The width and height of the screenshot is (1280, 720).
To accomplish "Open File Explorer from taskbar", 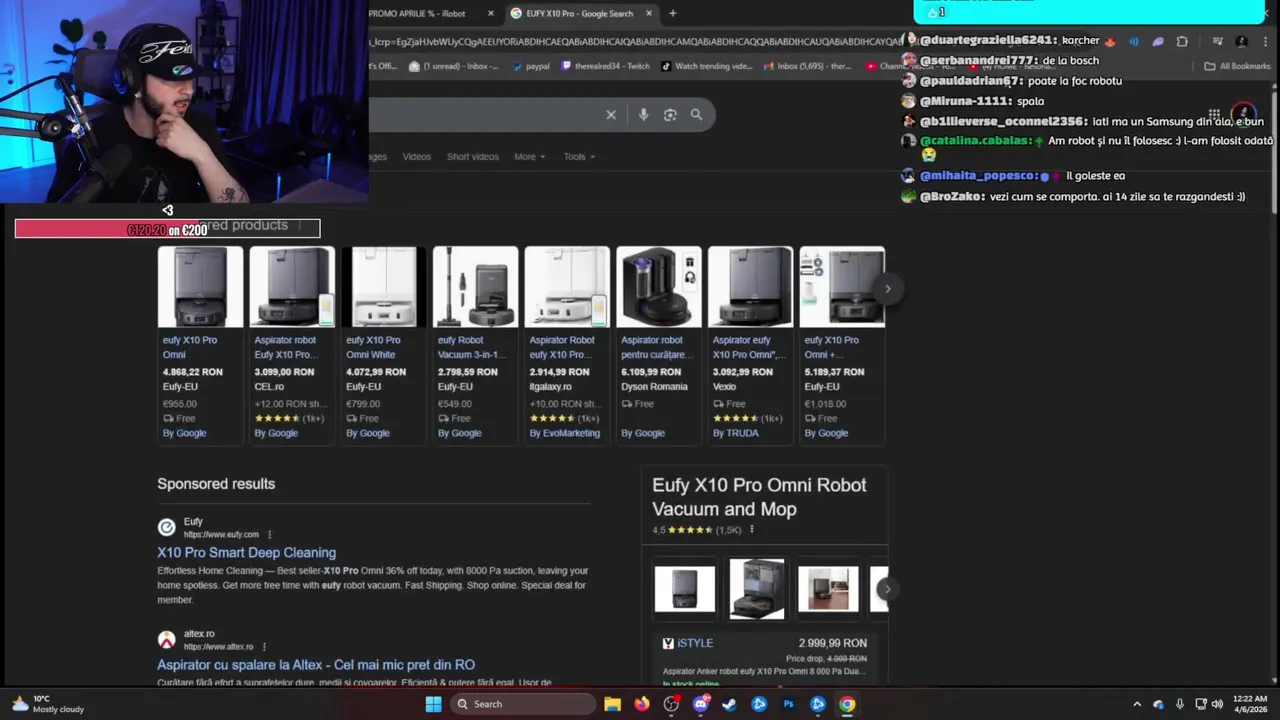I will click(612, 704).
